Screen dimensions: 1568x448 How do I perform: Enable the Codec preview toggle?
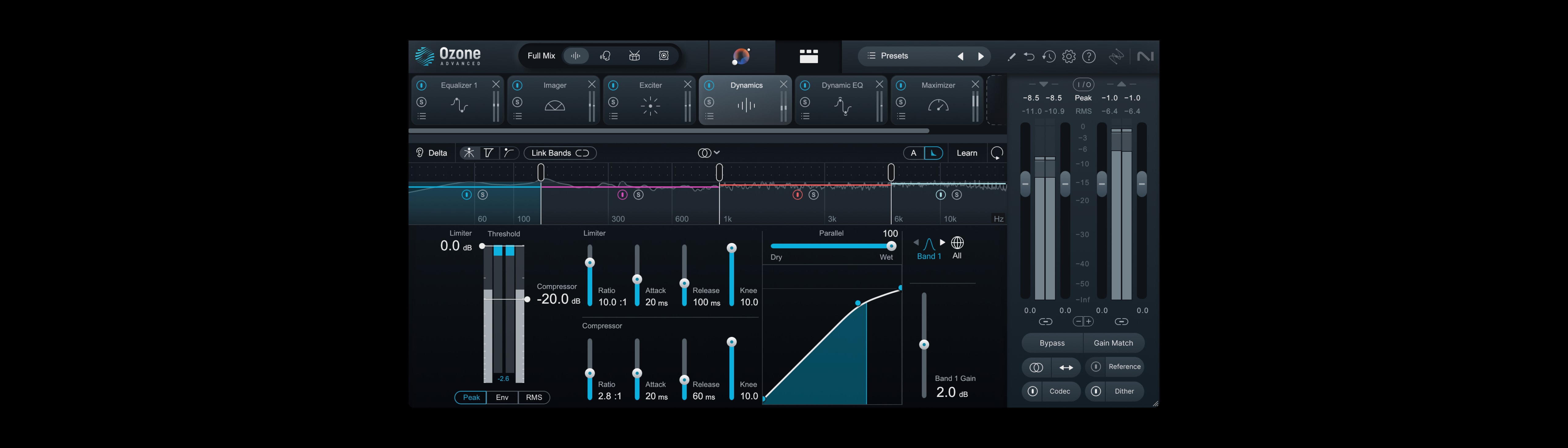(1032, 391)
